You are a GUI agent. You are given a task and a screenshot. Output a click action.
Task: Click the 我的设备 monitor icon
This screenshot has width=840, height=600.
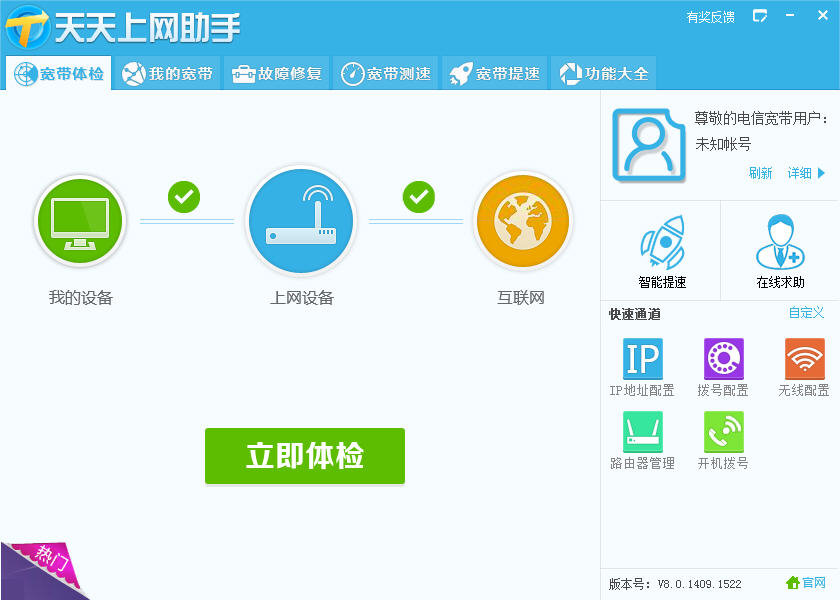coord(80,221)
